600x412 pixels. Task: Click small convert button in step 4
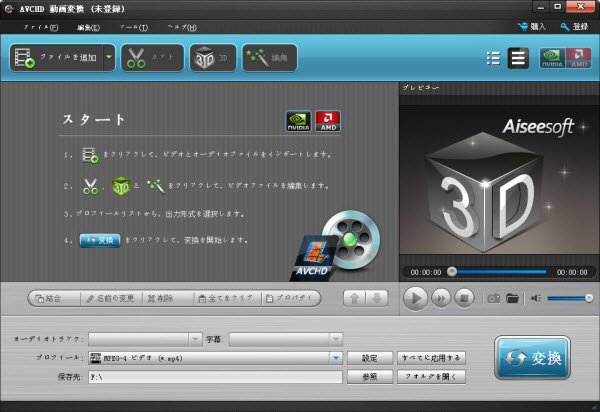click(100, 240)
